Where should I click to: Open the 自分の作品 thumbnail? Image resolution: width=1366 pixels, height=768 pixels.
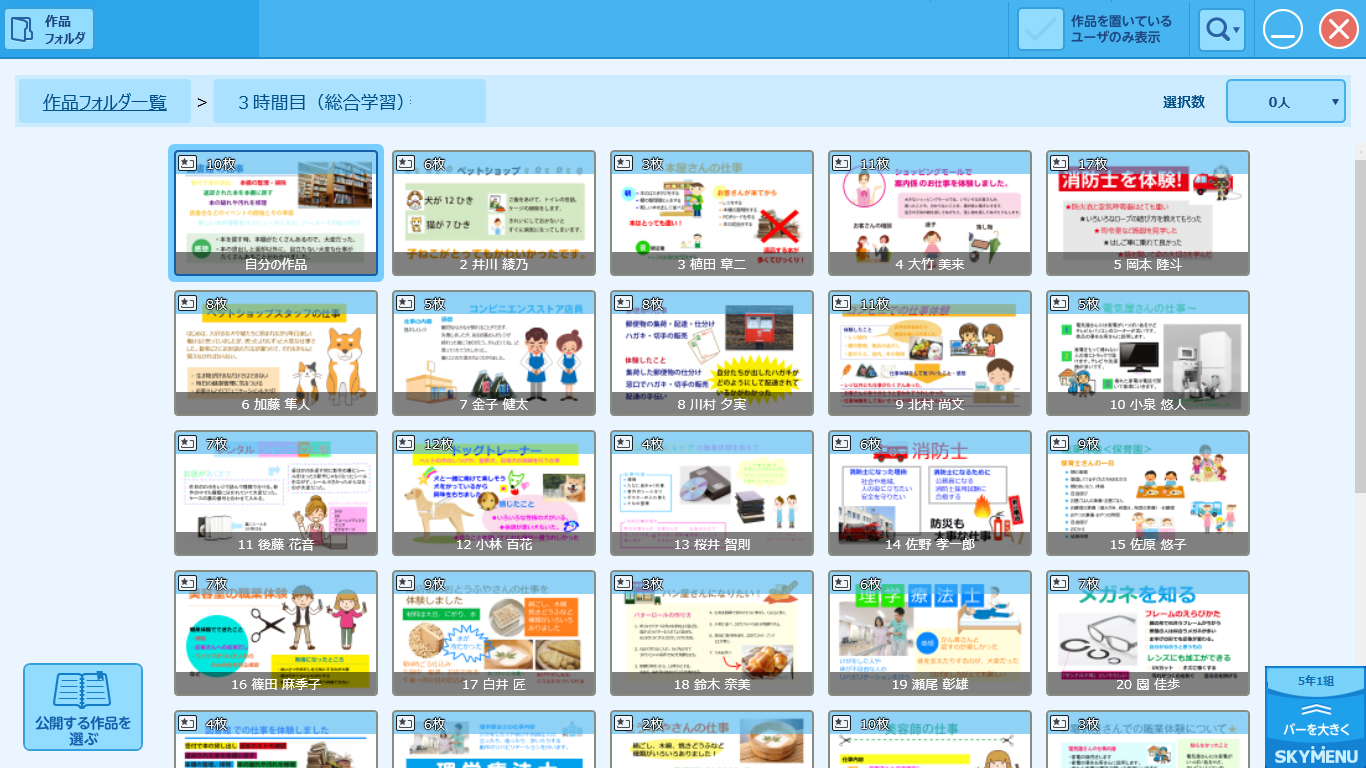(274, 212)
